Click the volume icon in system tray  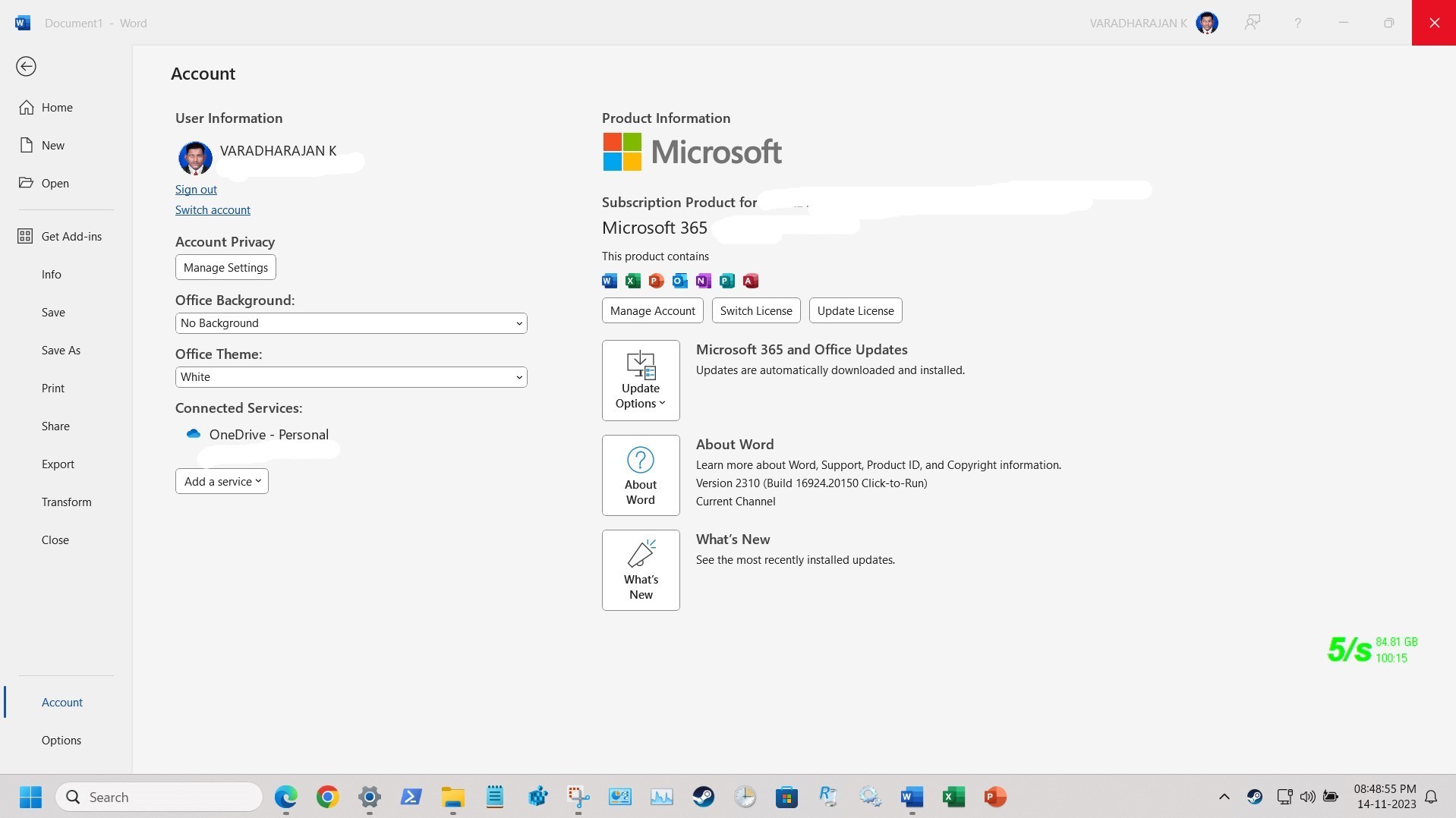coord(1307,798)
